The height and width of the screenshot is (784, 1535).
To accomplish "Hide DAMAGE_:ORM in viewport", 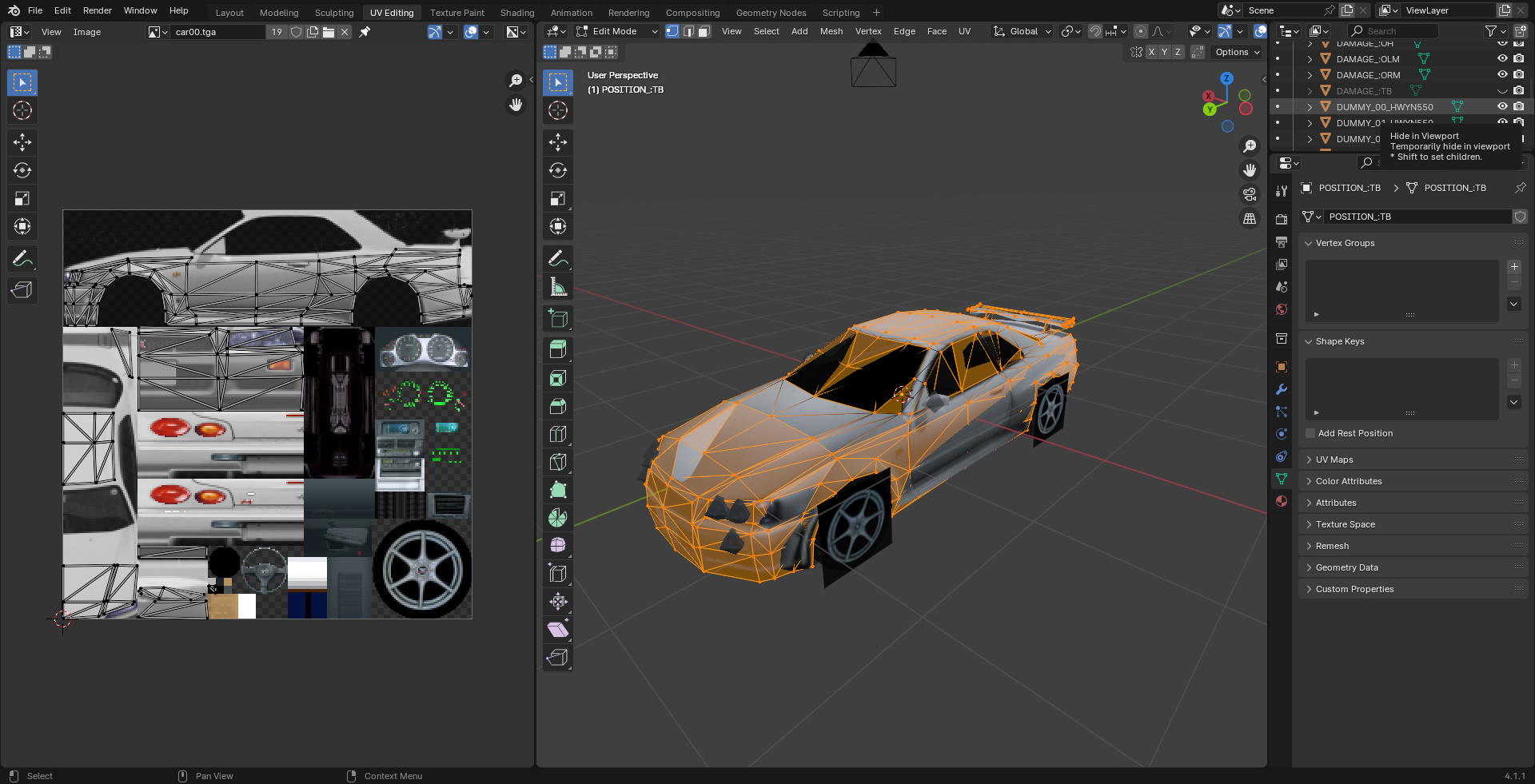I will pyautogui.click(x=1502, y=74).
